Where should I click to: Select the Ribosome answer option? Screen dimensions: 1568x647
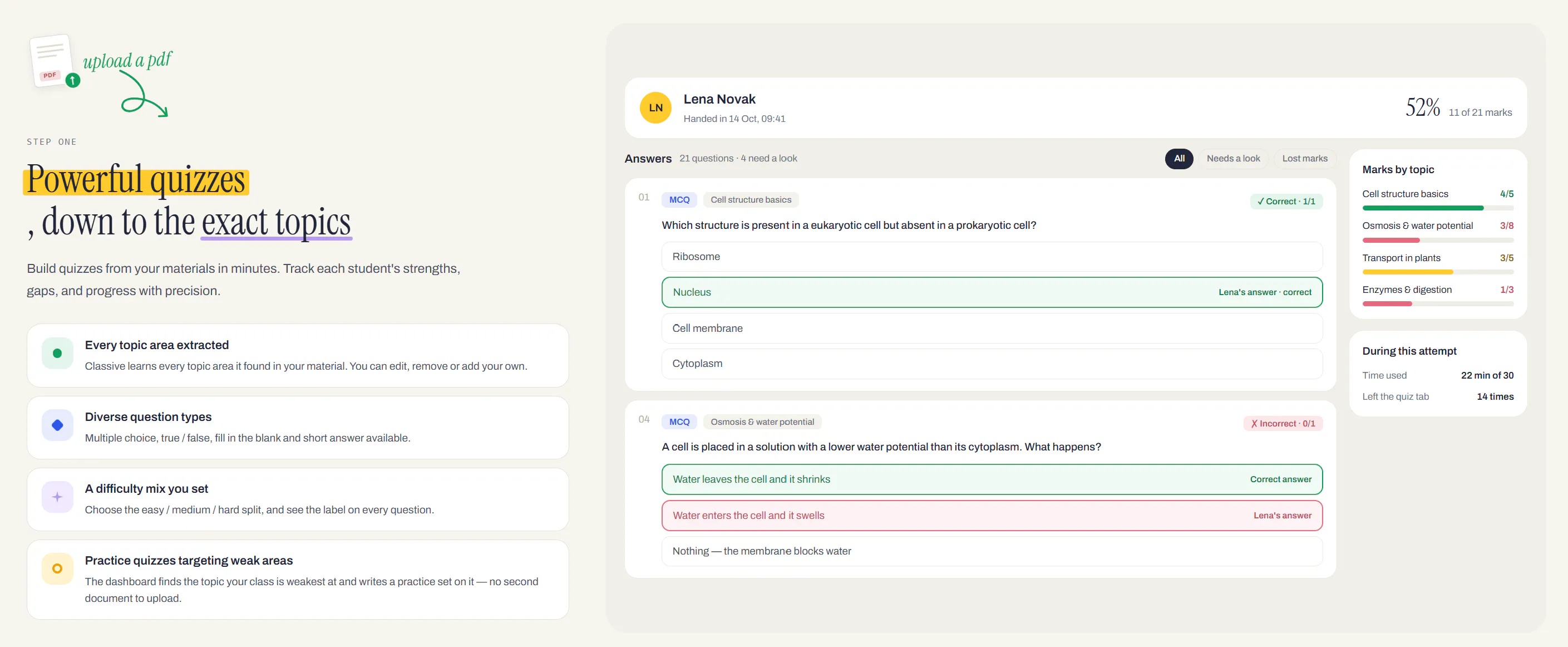point(992,257)
